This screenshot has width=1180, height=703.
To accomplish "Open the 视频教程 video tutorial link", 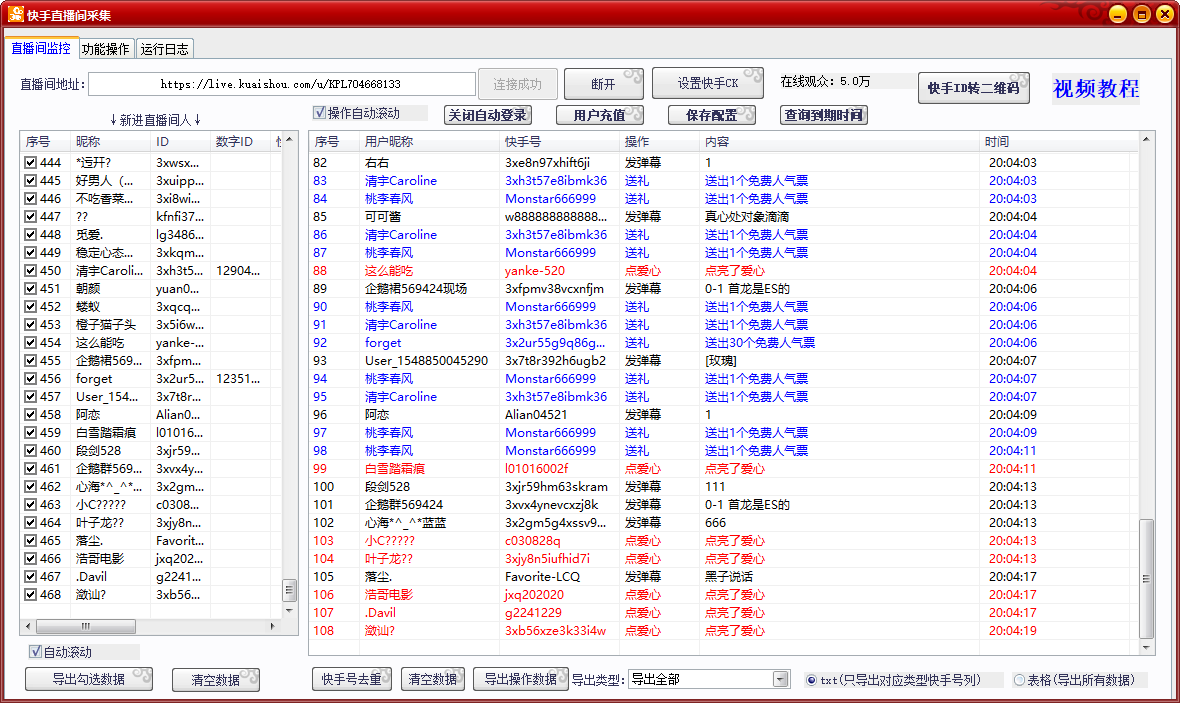I will point(1095,89).
